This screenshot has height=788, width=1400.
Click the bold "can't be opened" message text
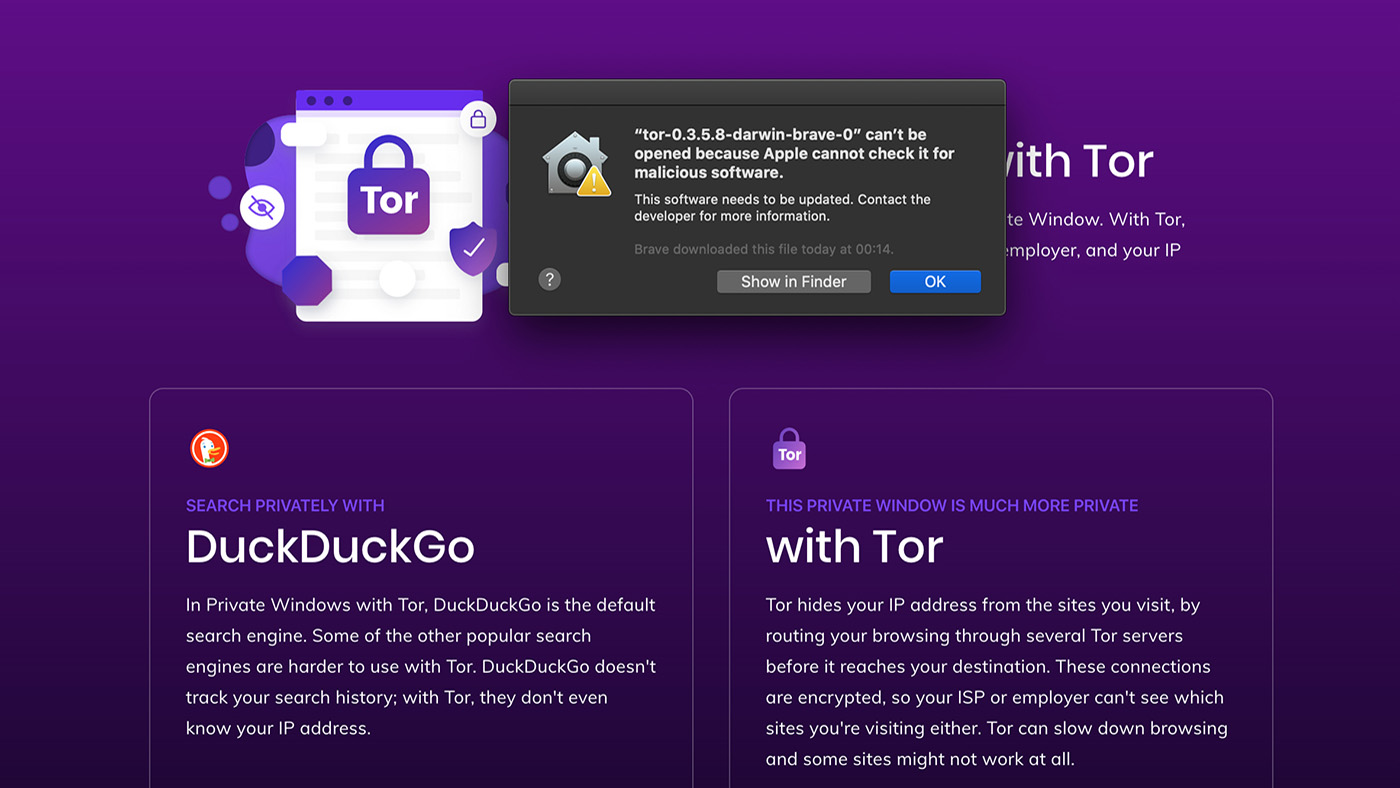tap(794, 153)
